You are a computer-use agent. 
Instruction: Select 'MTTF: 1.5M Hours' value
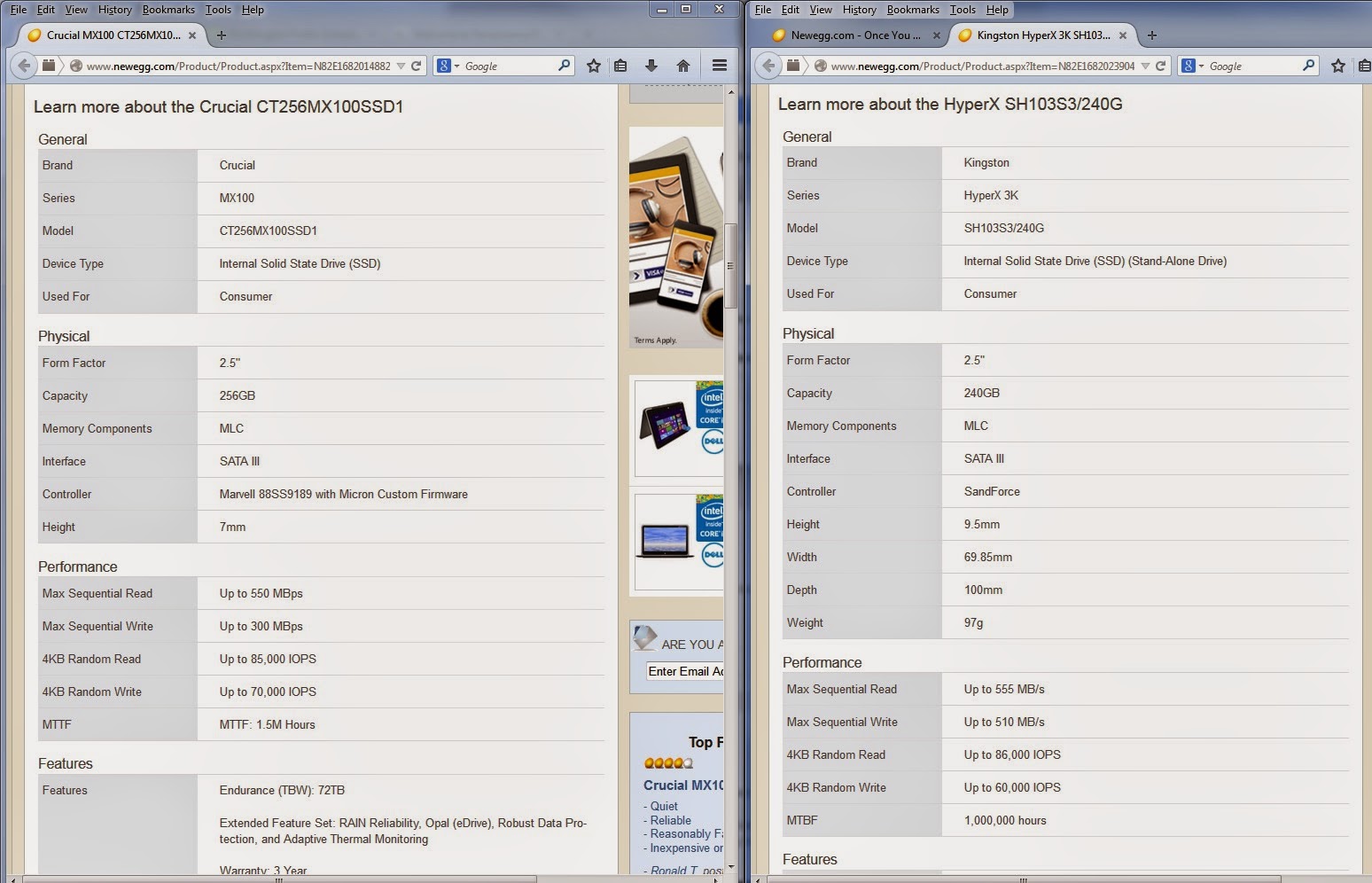coord(268,724)
